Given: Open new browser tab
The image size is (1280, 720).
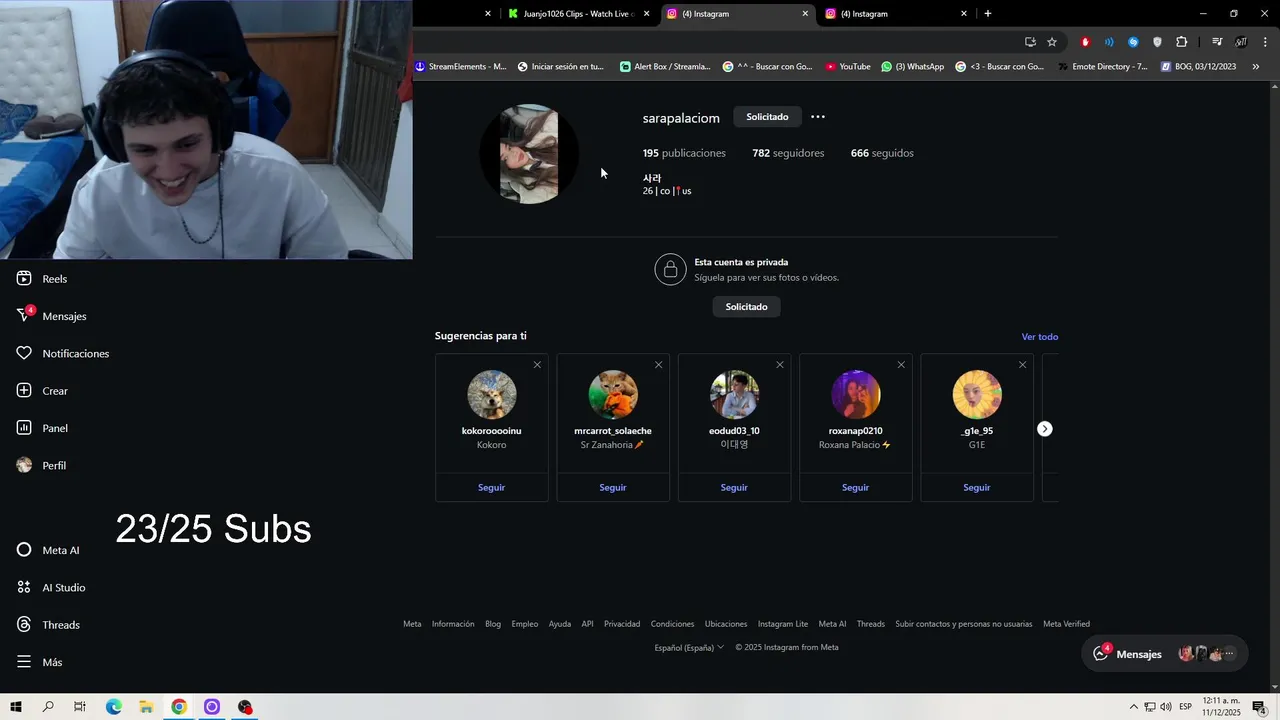Looking at the screenshot, I should [x=988, y=14].
